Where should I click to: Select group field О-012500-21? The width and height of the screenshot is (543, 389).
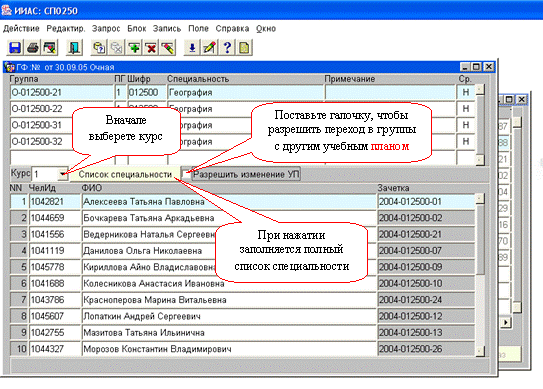tap(62, 92)
